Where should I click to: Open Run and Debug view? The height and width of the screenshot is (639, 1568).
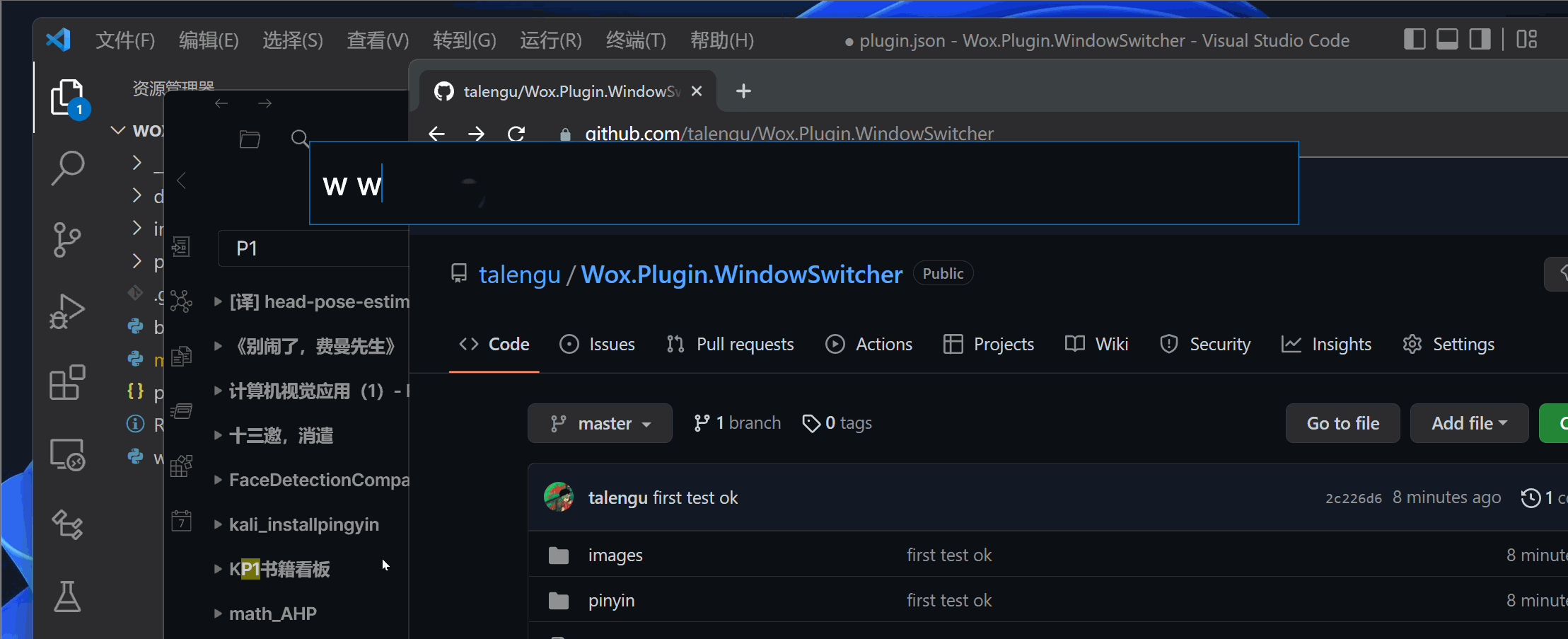click(67, 311)
